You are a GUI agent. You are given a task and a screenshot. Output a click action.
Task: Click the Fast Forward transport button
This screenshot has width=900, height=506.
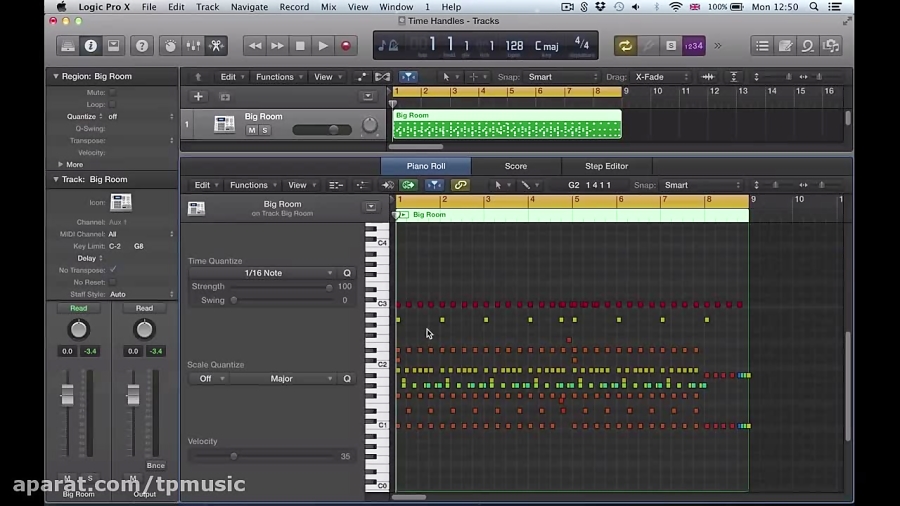point(277,46)
